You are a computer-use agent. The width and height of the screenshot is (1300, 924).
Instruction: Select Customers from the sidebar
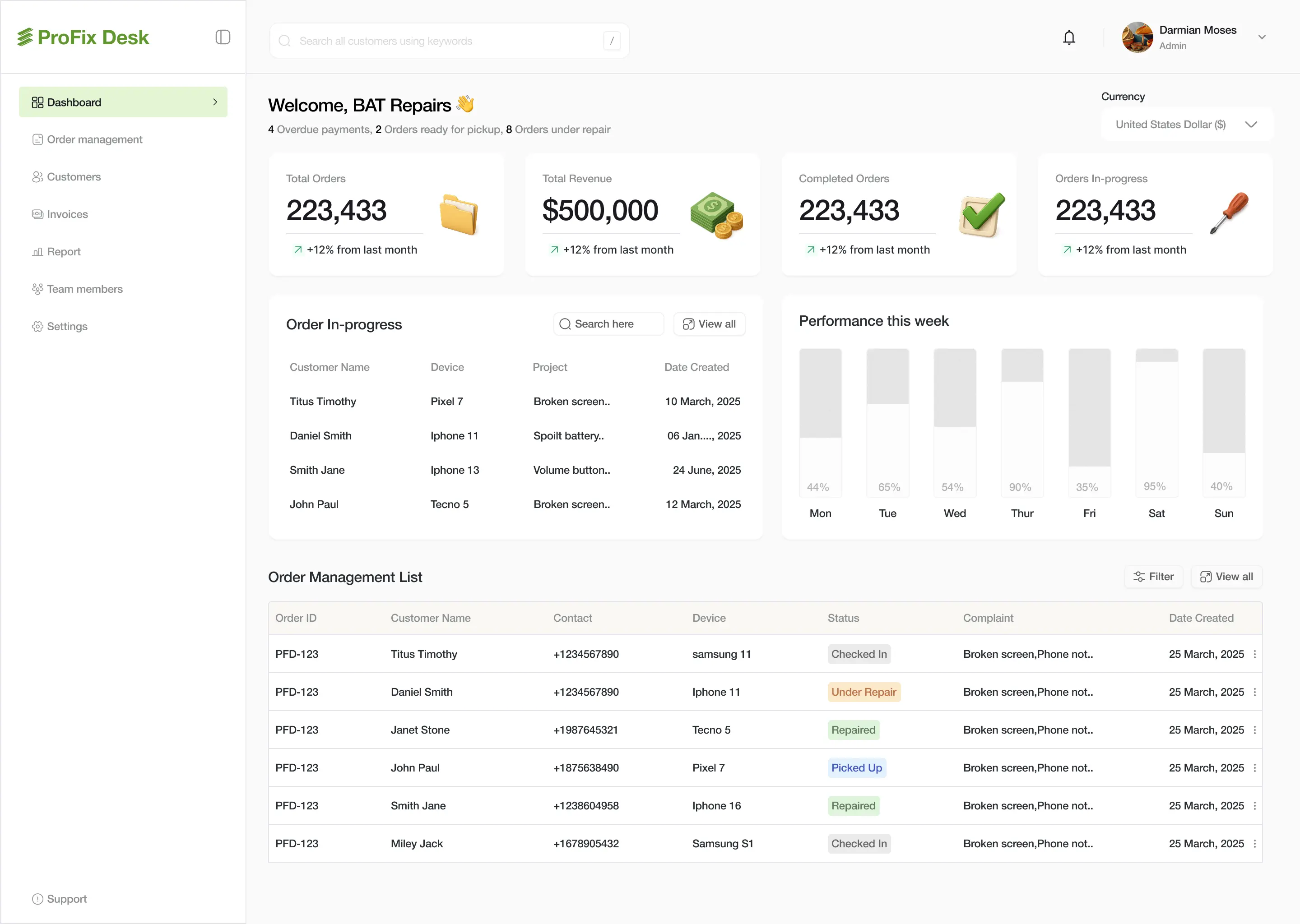coord(74,176)
